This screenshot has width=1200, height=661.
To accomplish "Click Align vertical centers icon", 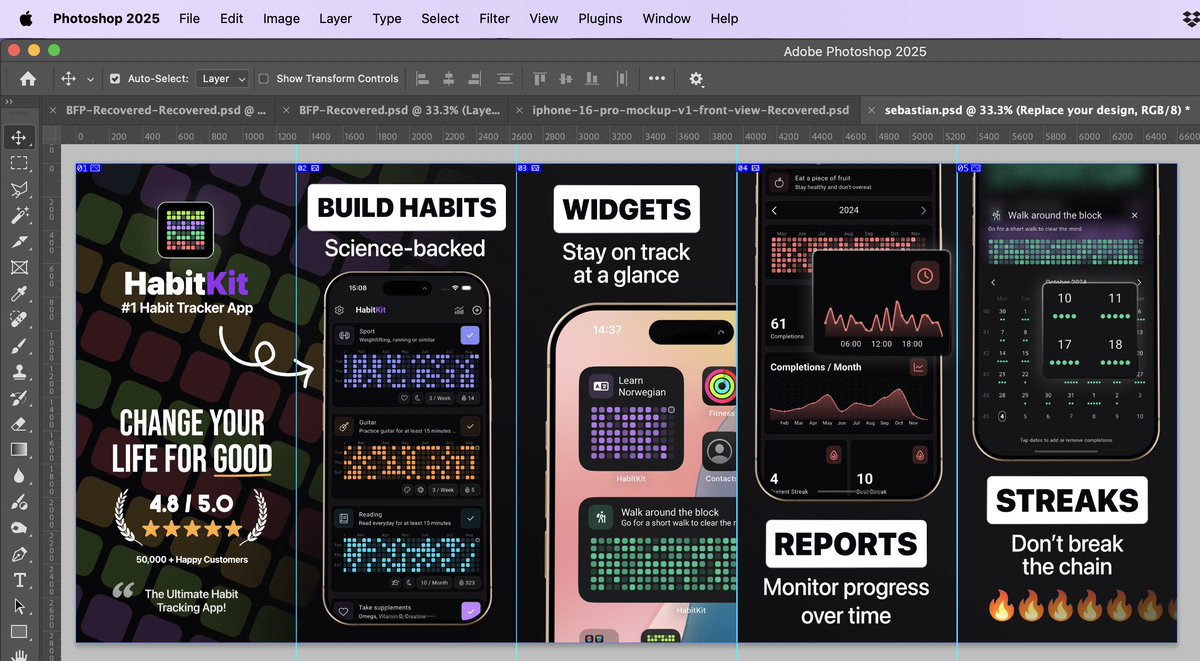I will pos(567,78).
